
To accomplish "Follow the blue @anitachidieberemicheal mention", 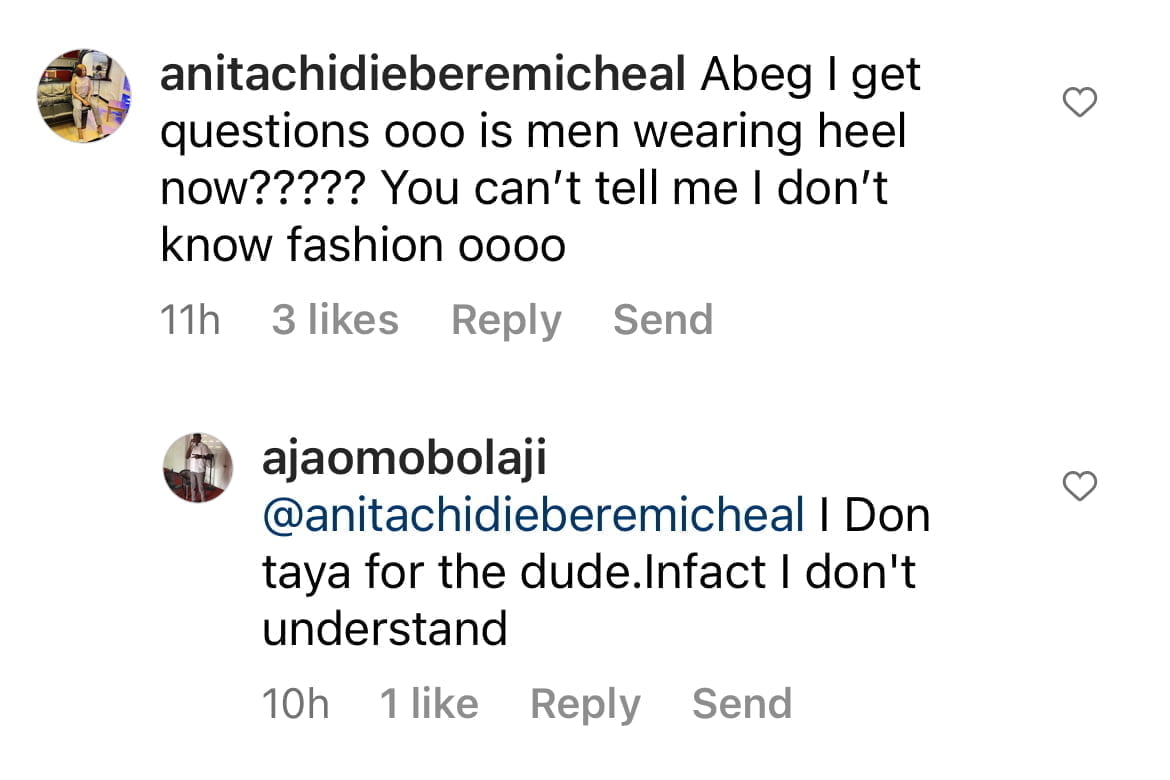I will pyautogui.click(x=534, y=515).
